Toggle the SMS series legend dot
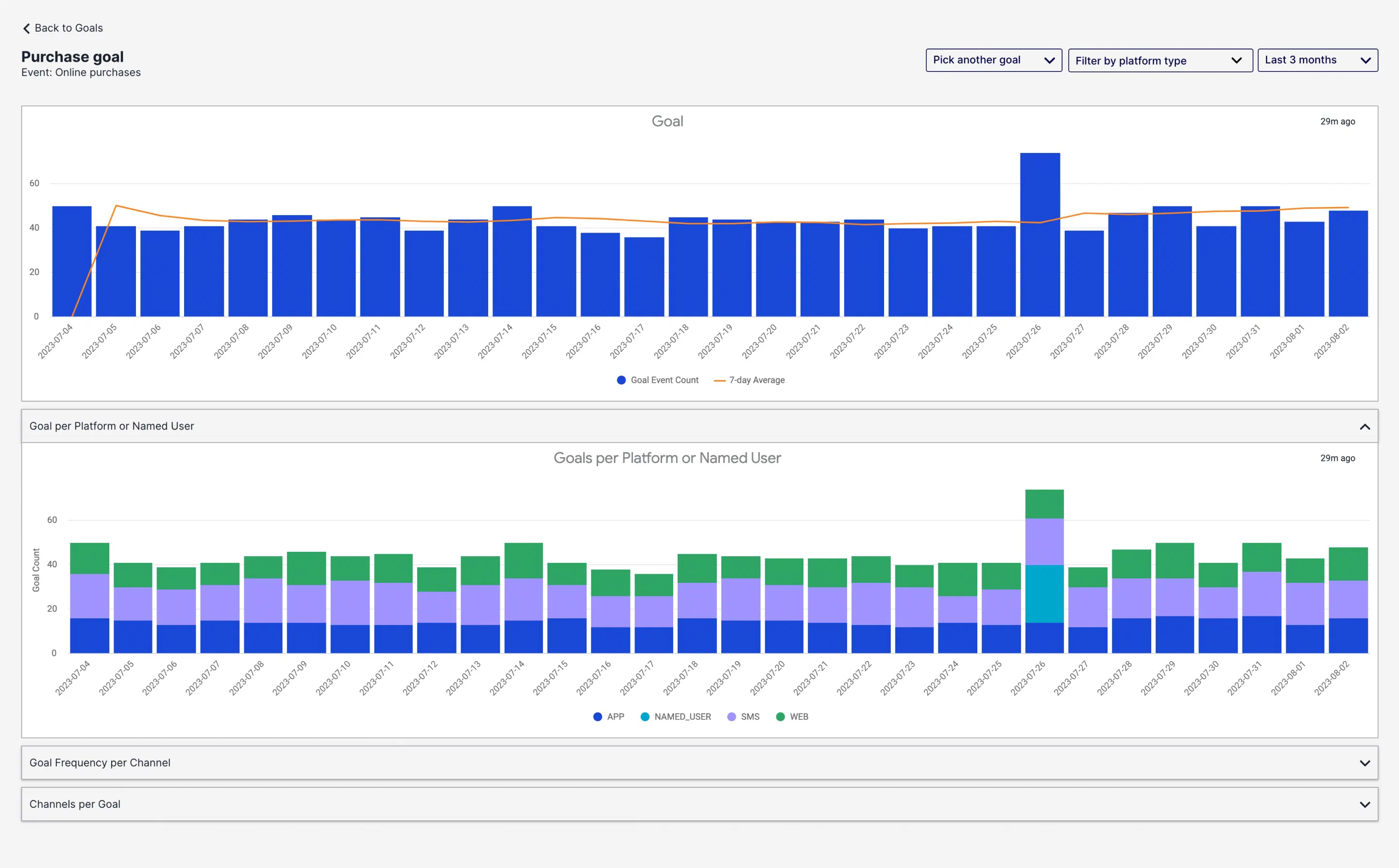The height and width of the screenshot is (868, 1399). tap(732, 716)
